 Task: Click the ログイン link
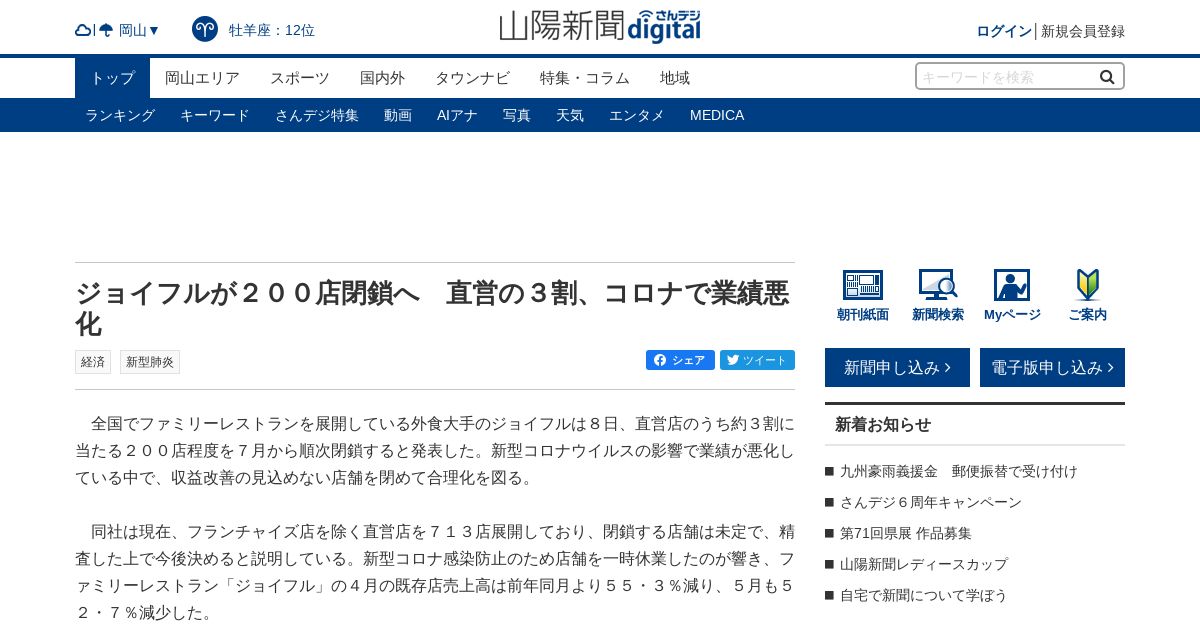pos(1004,31)
